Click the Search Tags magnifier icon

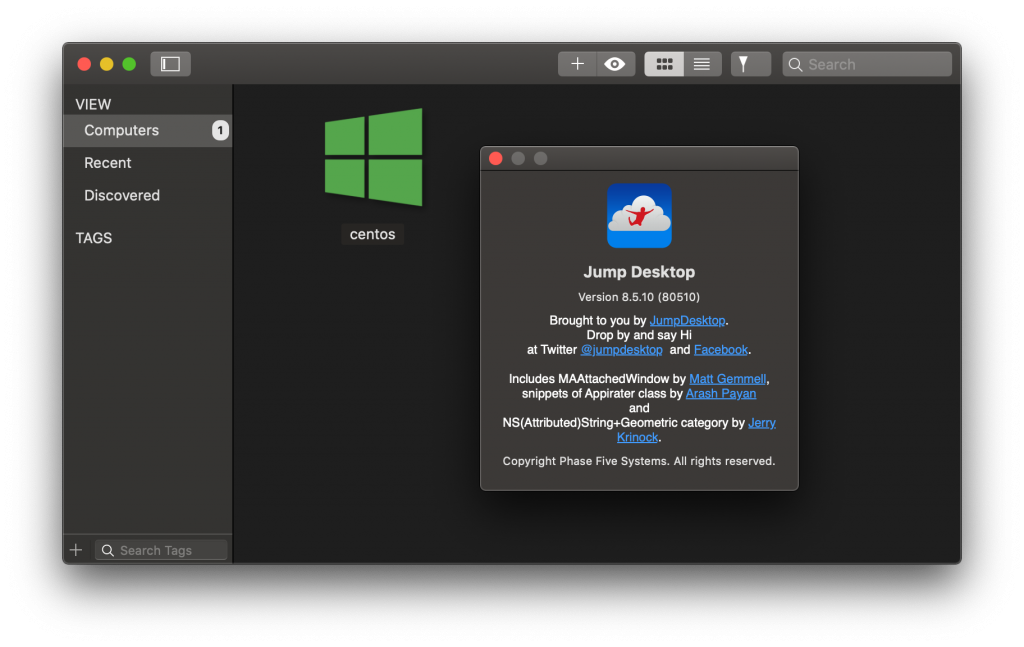point(108,550)
